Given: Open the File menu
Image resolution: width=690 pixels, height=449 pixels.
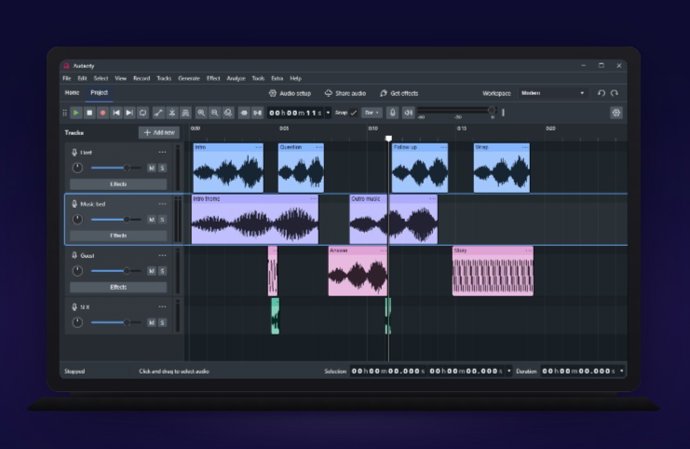Looking at the screenshot, I should pyautogui.click(x=66, y=78).
